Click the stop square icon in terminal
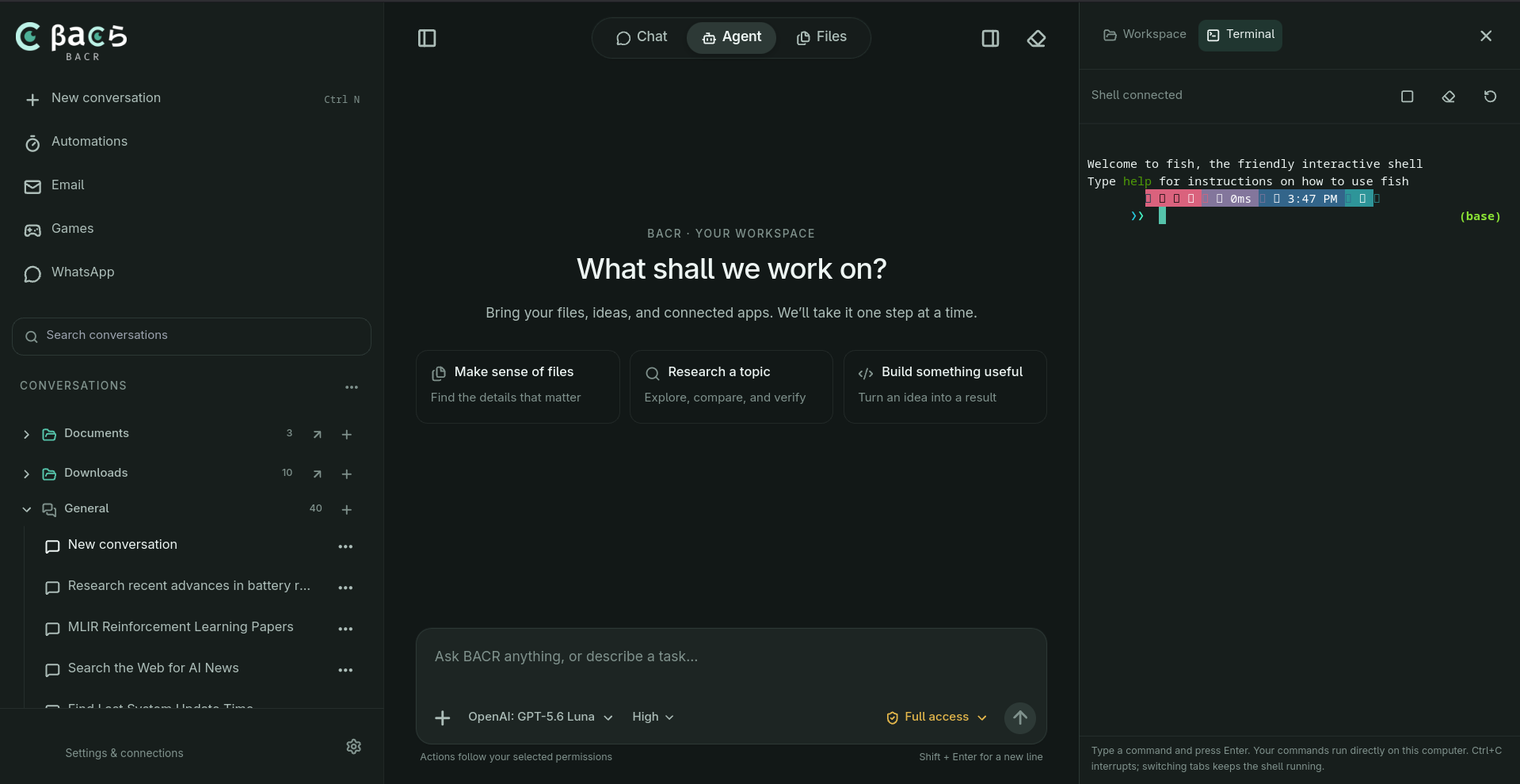1520x784 pixels. point(1407,96)
